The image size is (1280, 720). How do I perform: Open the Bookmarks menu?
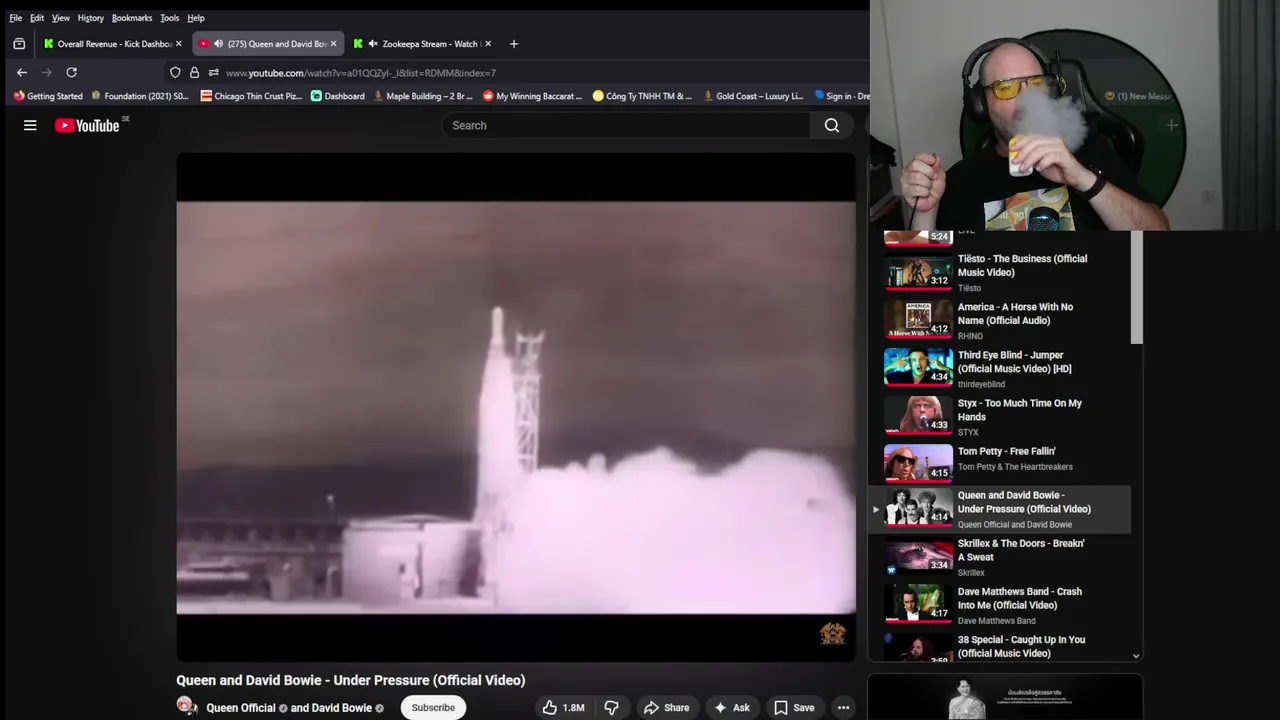pyautogui.click(x=132, y=18)
